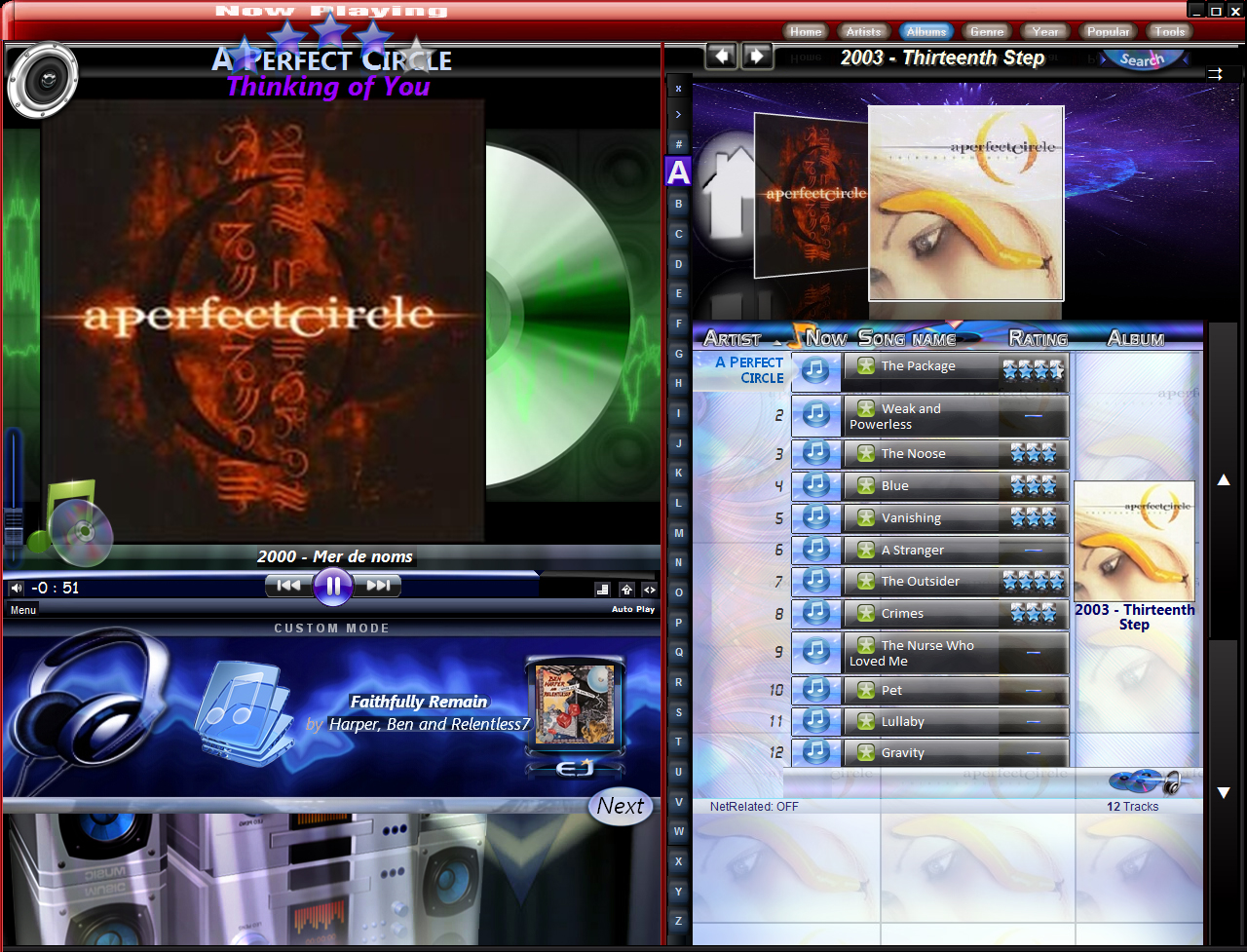Click the queued album thumbnail above EJ
The image size is (1247, 952).
(575, 706)
